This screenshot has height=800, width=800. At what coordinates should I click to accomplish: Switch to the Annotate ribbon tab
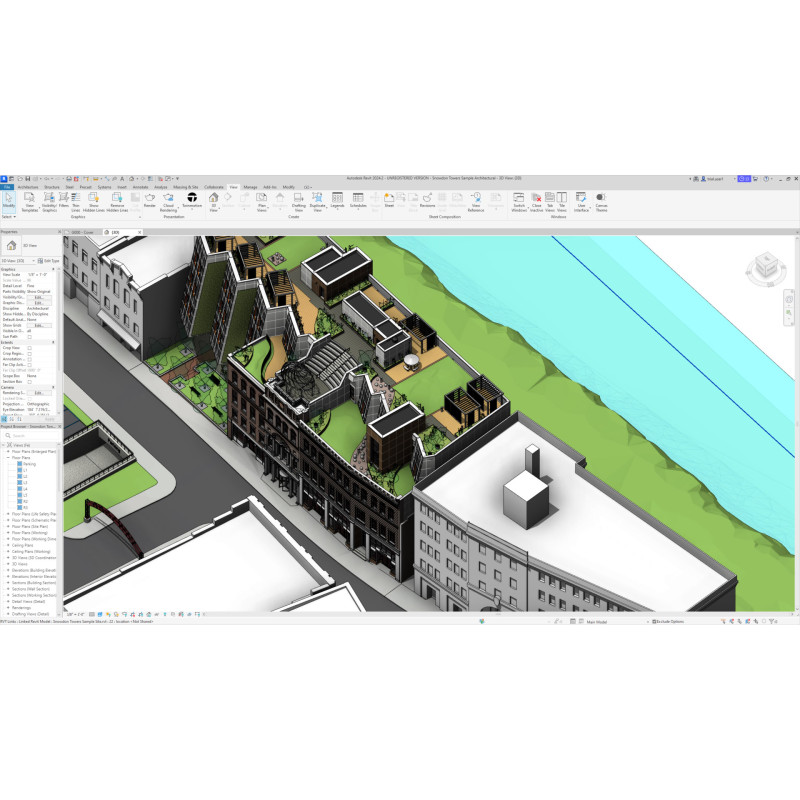coord(140,187)
